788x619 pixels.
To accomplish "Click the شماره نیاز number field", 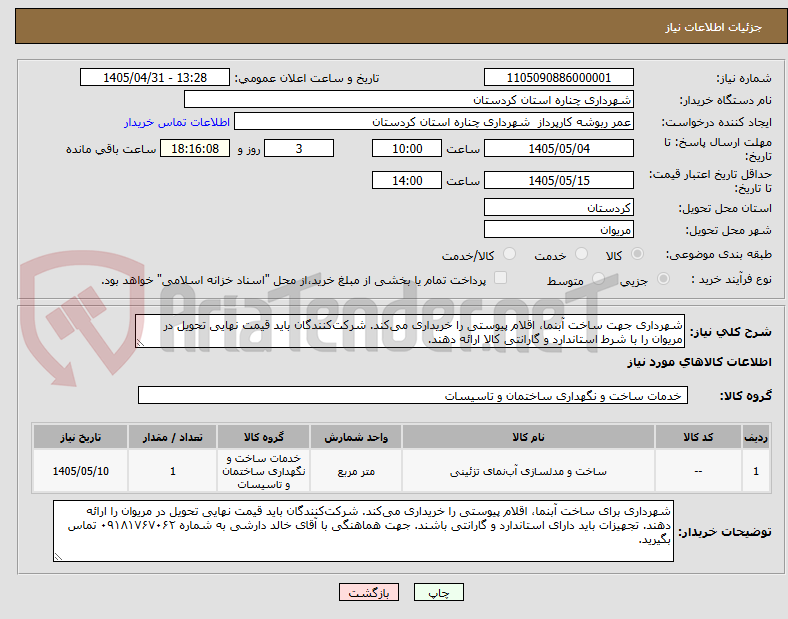I will click(558, 77).
